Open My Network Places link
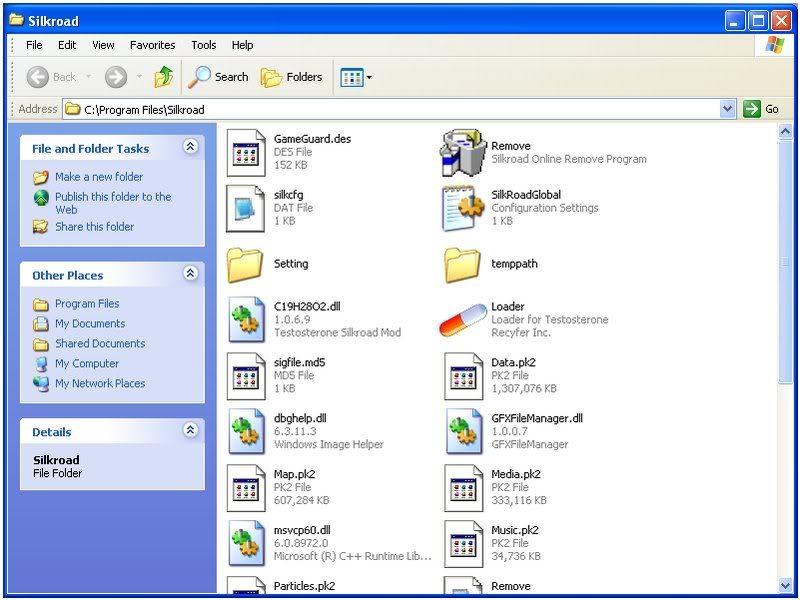This screenshot has width=800, height=600. pyautogui.click(x=100, y=383)
